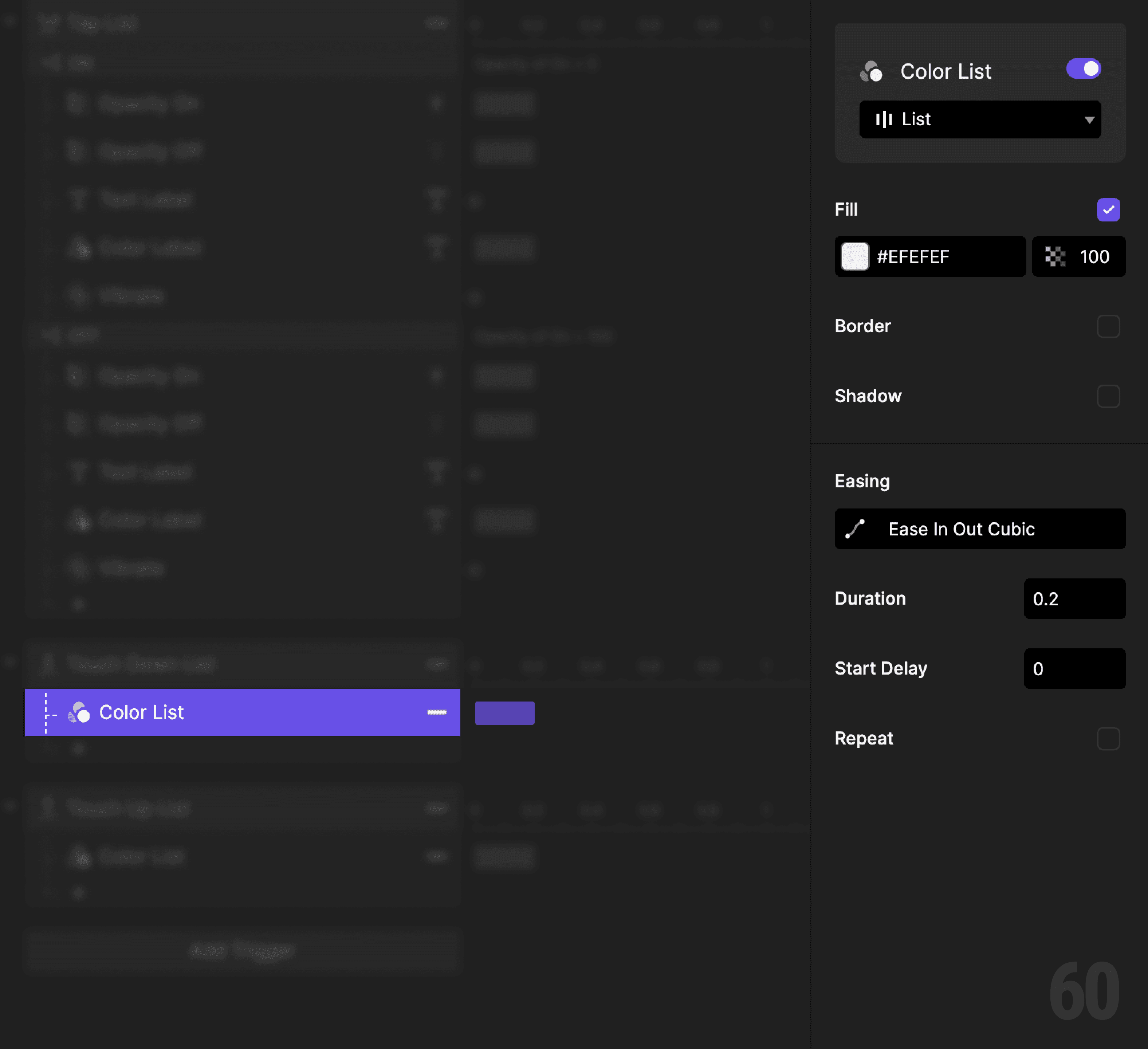Screen dimensions: 1148x1049
Task: Click the Duration field showing 0.2
Action: [x=1074, y=598]
